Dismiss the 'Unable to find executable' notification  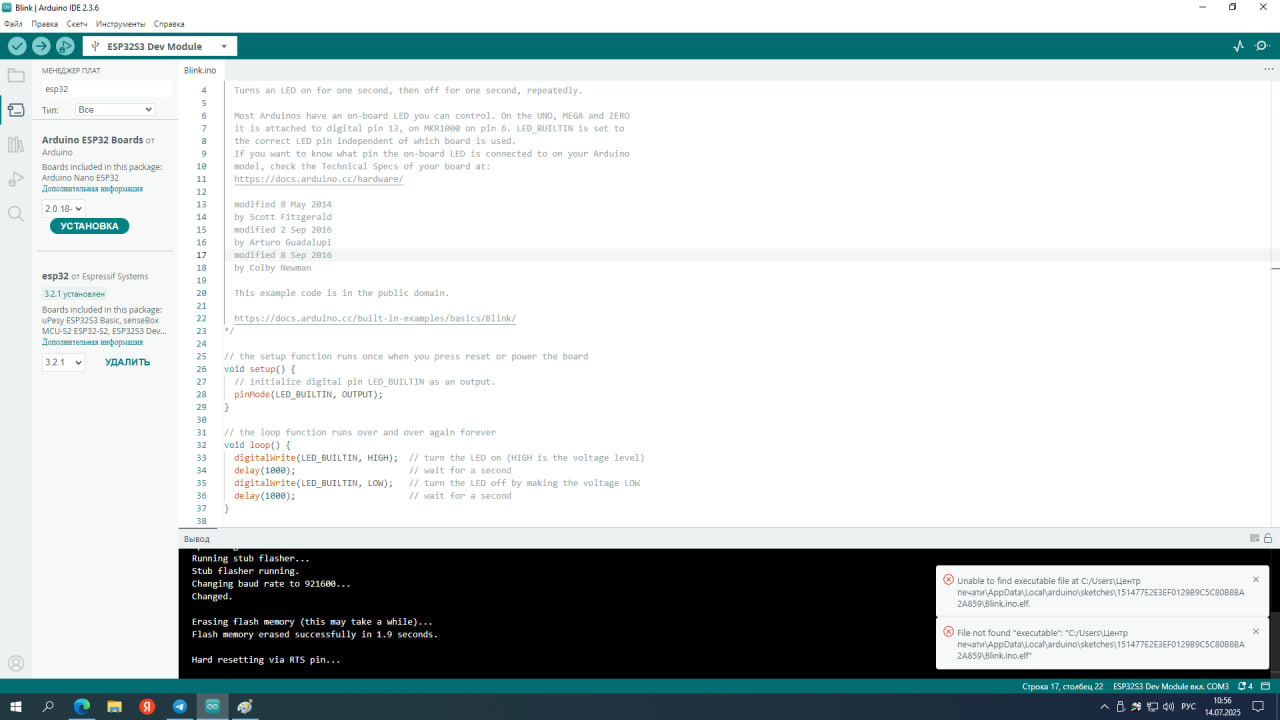click(1256, 579)
